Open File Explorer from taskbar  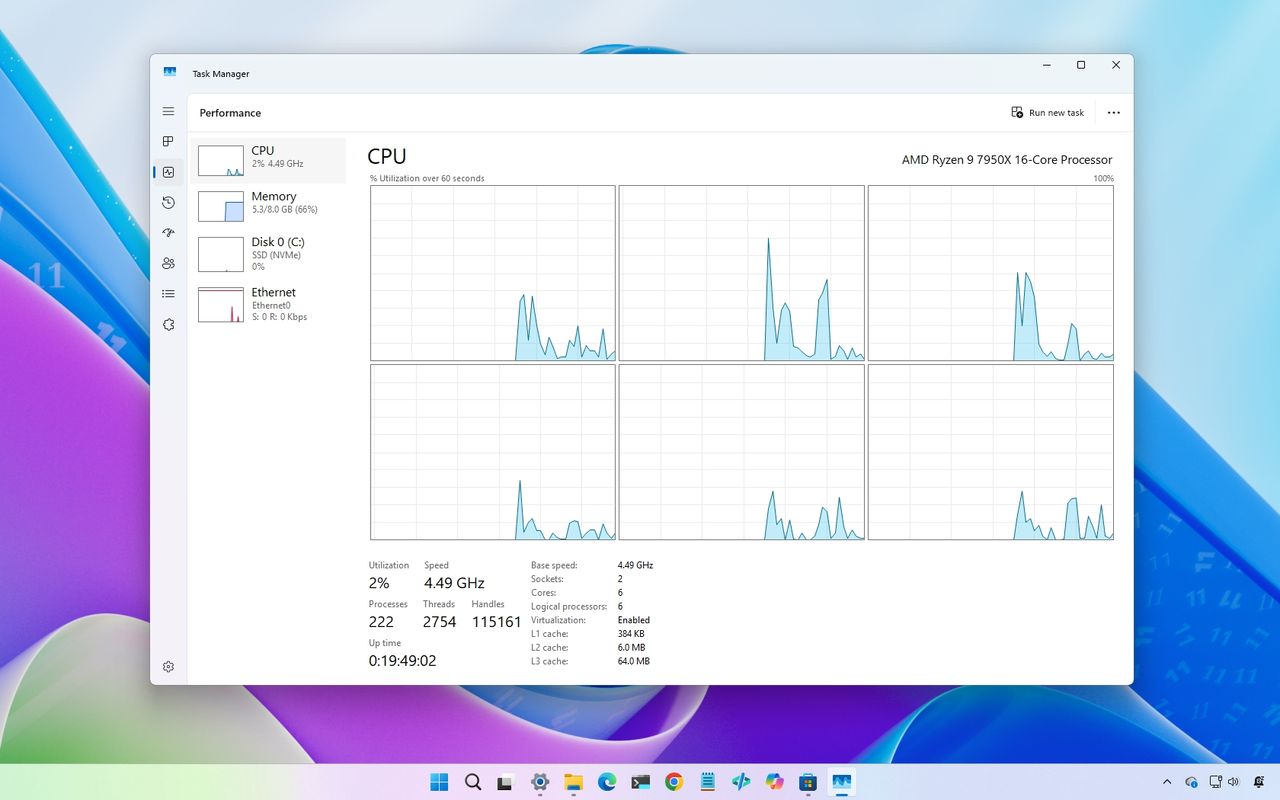pyautogui.click(x=573, y=782)
